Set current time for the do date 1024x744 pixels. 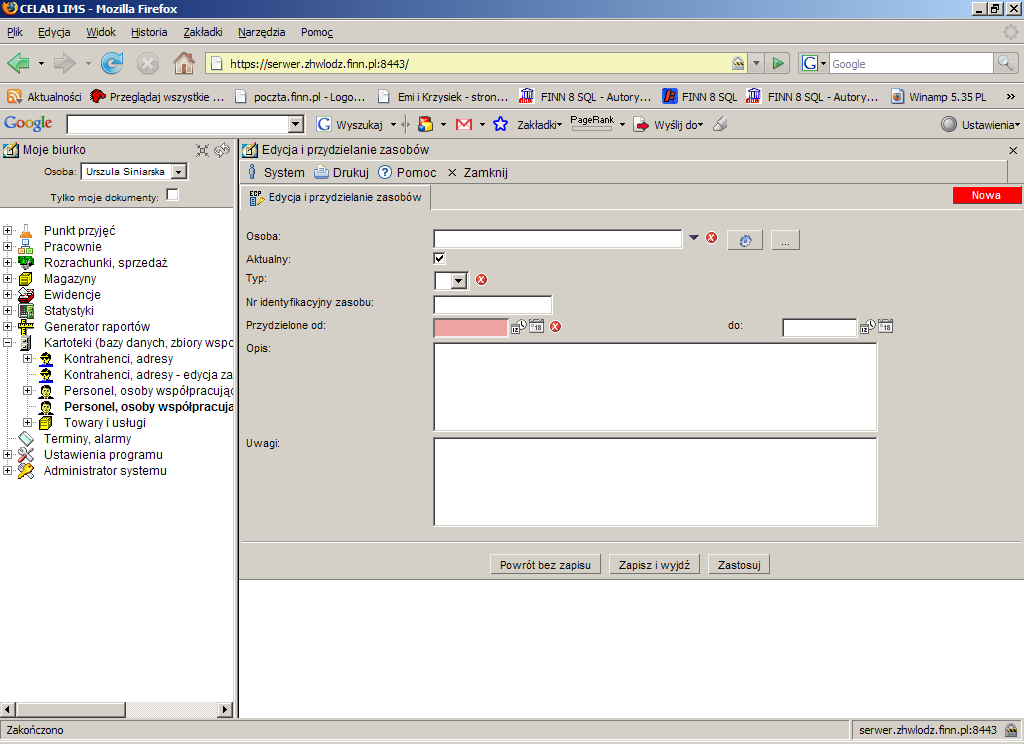pyautogui.click(x=867, y=326)
